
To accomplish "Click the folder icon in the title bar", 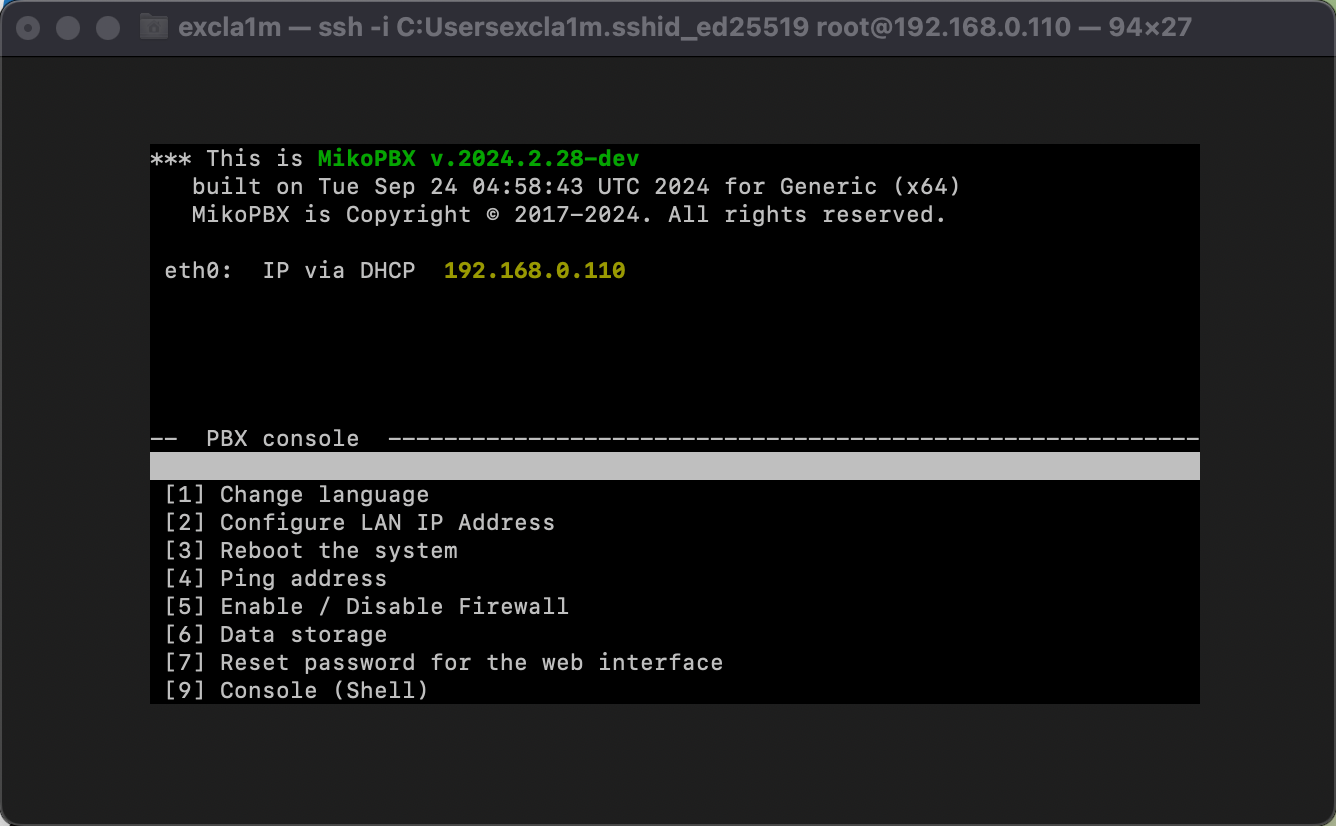I will point(153,27).
